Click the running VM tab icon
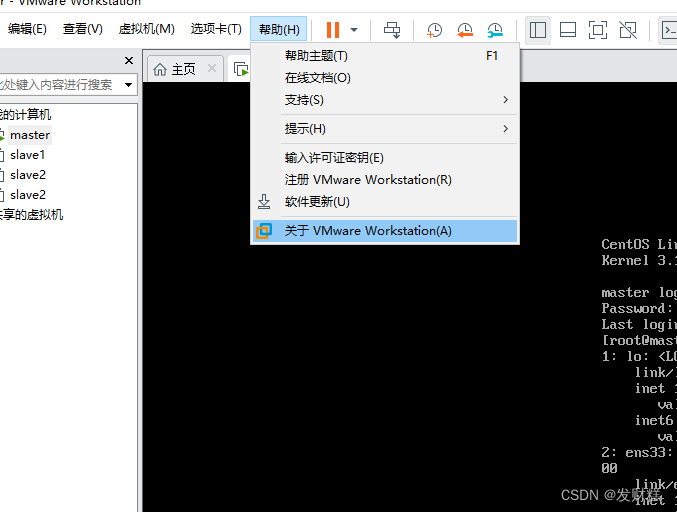The image size is (677, 512). [241, 69]
